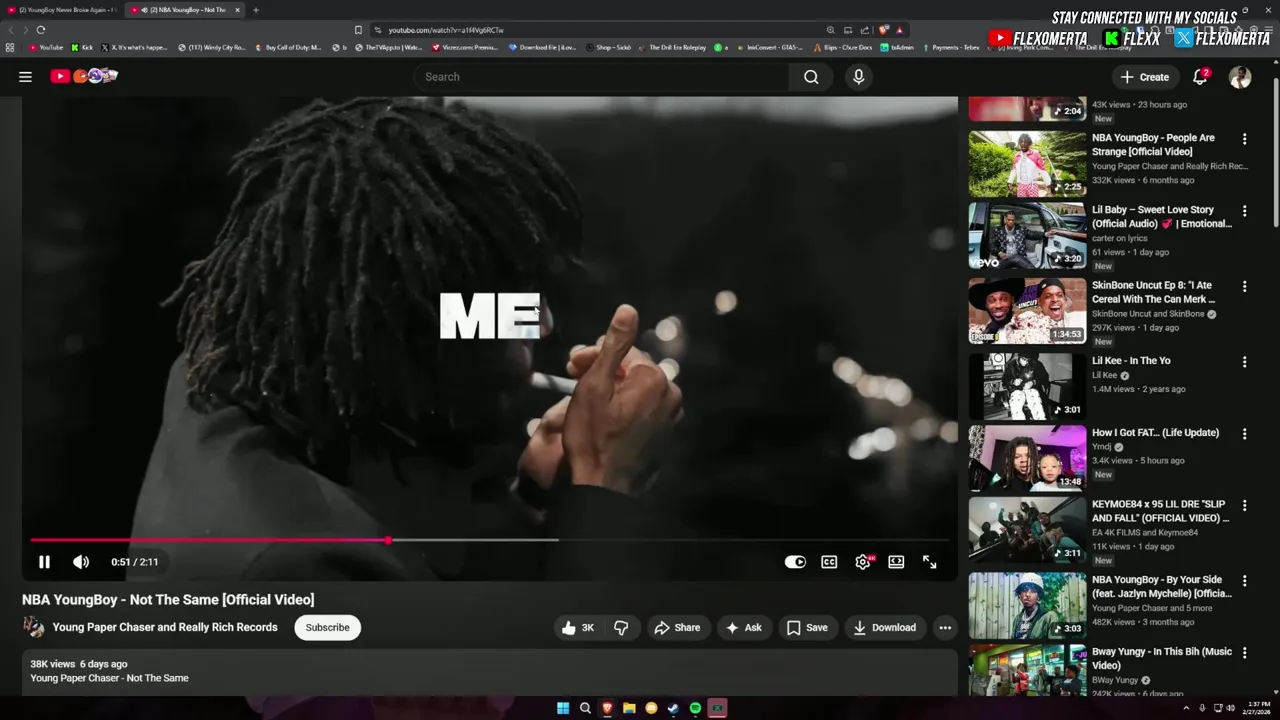The image size is (1280, 720).
Task: Like the video
Action: click(x=577, y=628)
